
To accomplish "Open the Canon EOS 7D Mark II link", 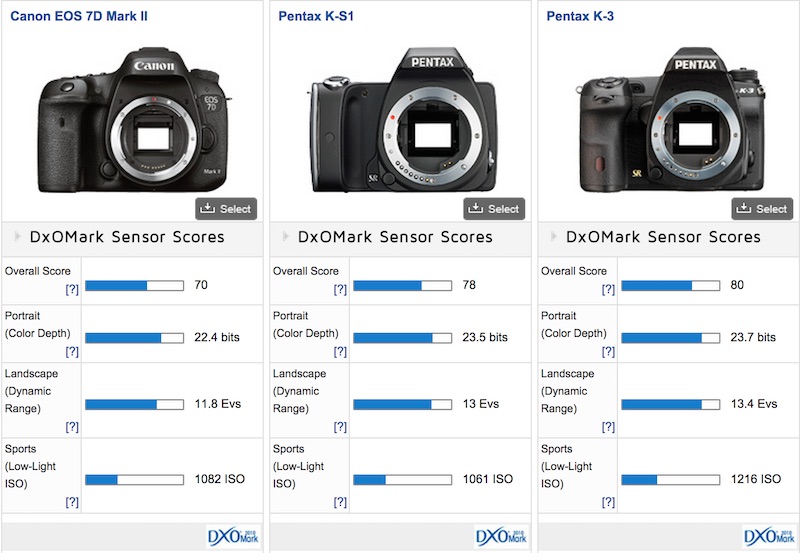I will [79, 16].
